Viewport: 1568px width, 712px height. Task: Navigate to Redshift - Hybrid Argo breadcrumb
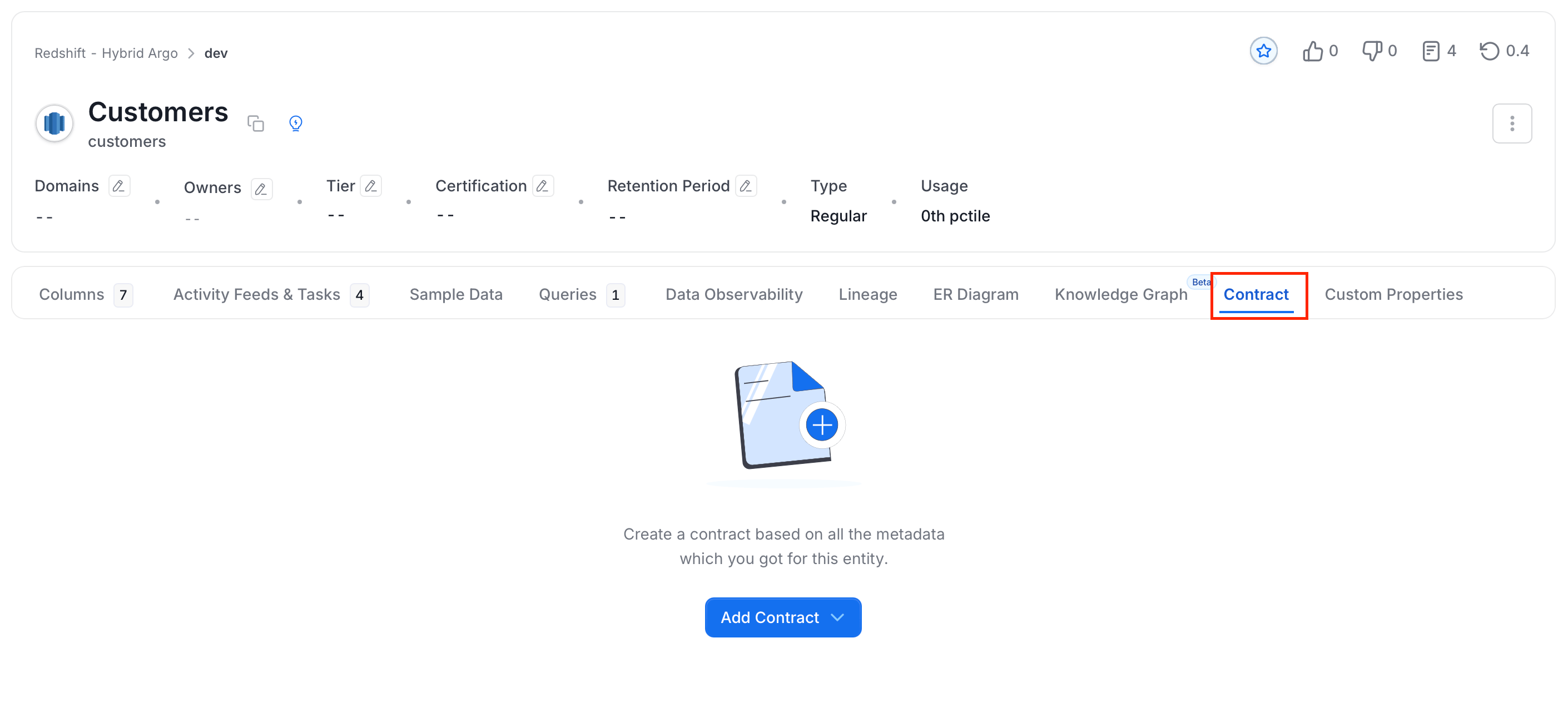coord(106,53)
